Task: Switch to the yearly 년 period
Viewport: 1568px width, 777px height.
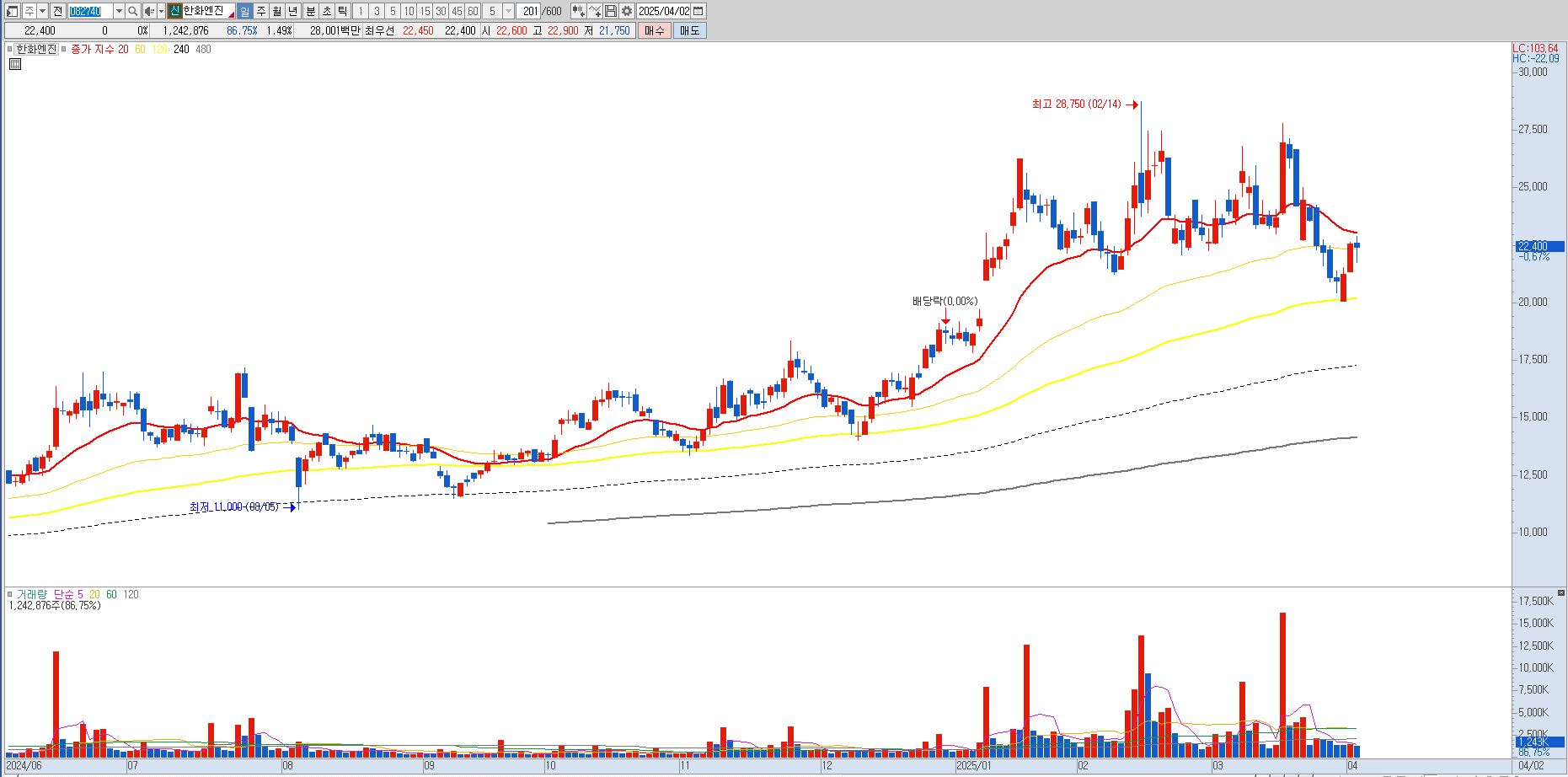Action: click(x=292, y=11)
